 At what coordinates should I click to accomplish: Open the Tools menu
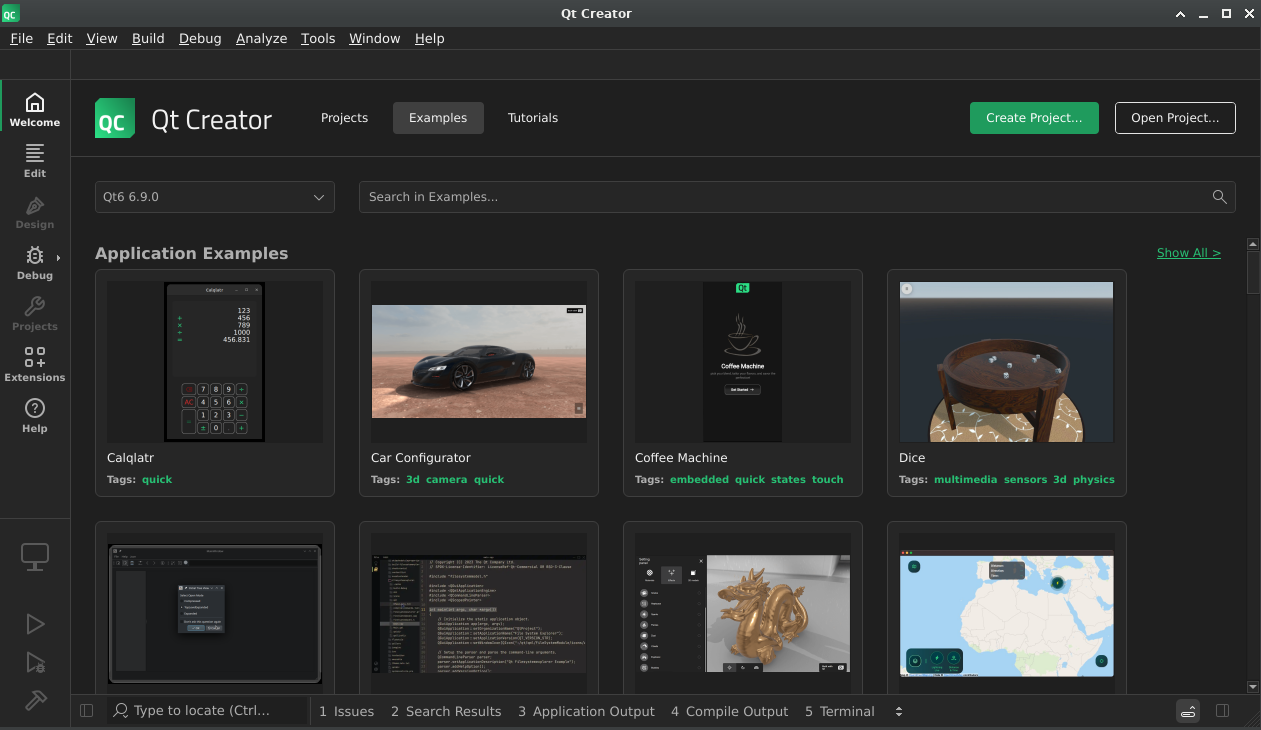point(318,38)
